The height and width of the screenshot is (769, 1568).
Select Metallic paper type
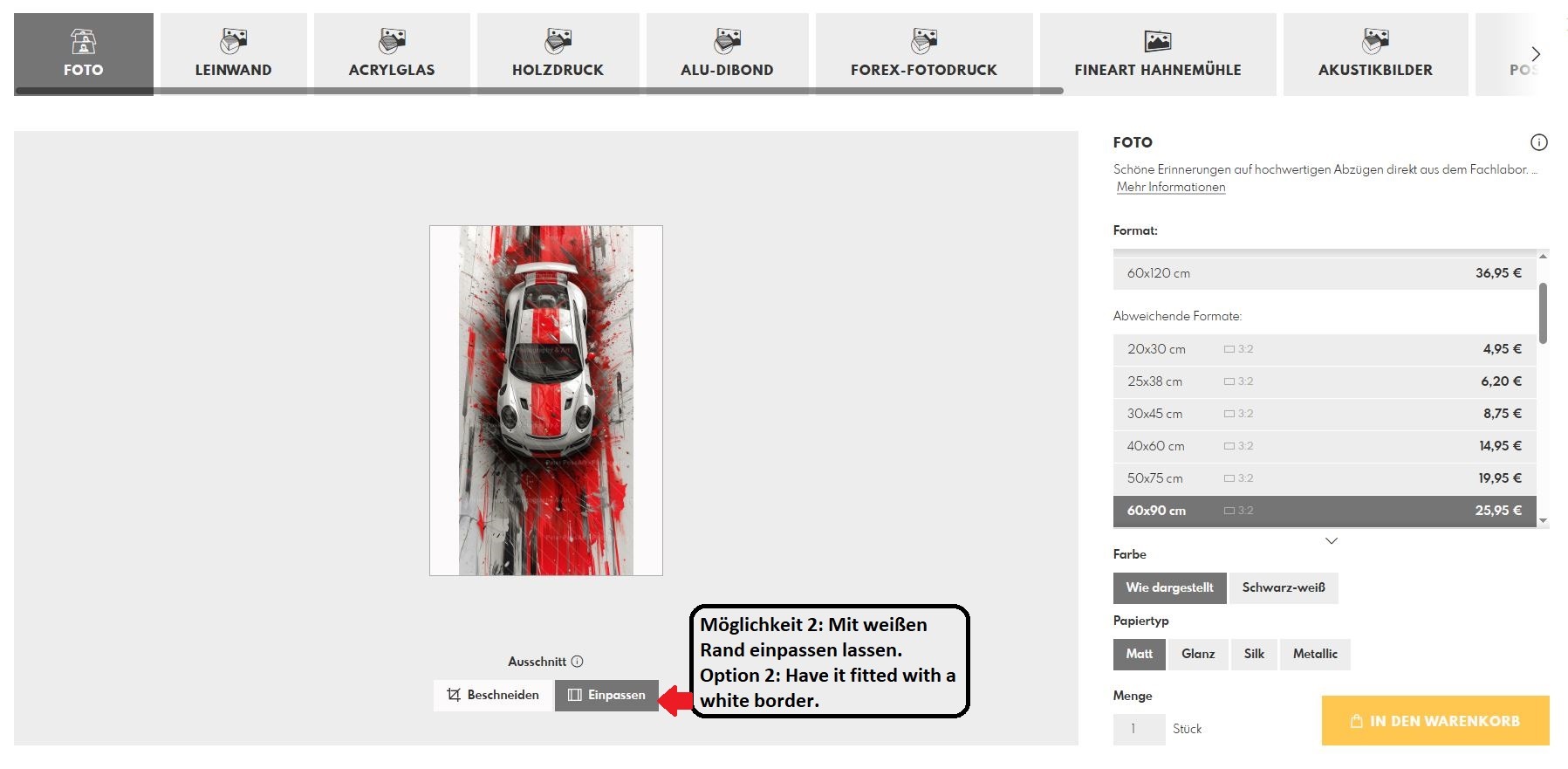click(1315, 654)
